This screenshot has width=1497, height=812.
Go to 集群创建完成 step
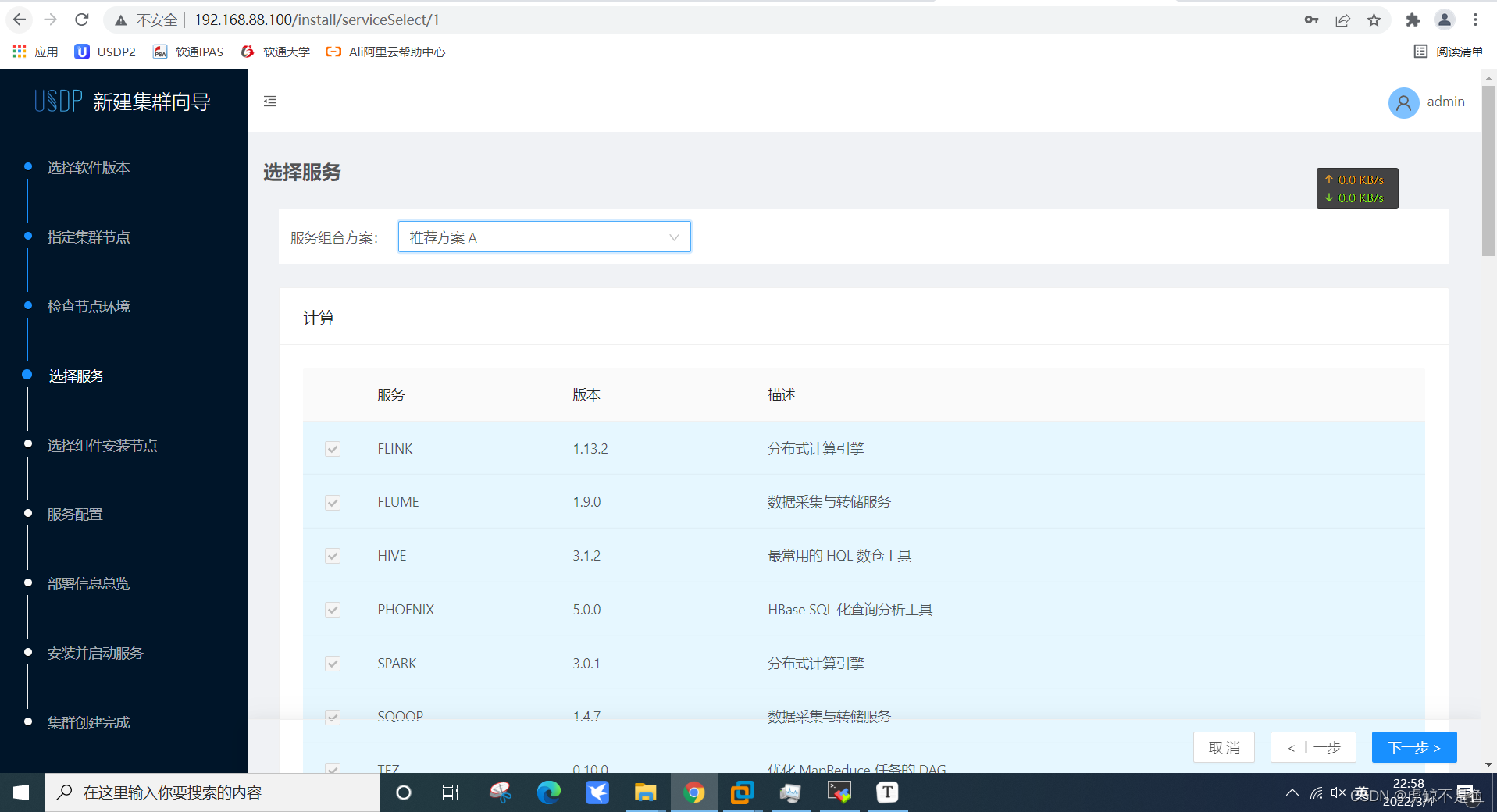pyautogui.click(x=88, y=722)
